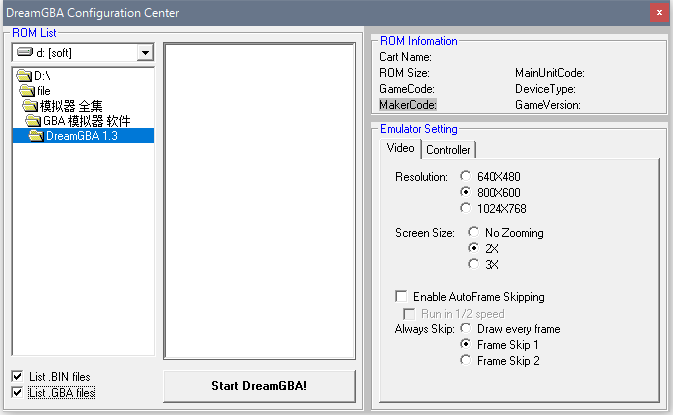
Task: Enable AutoFrame Skipping checkbox
Action: point(402,297)
